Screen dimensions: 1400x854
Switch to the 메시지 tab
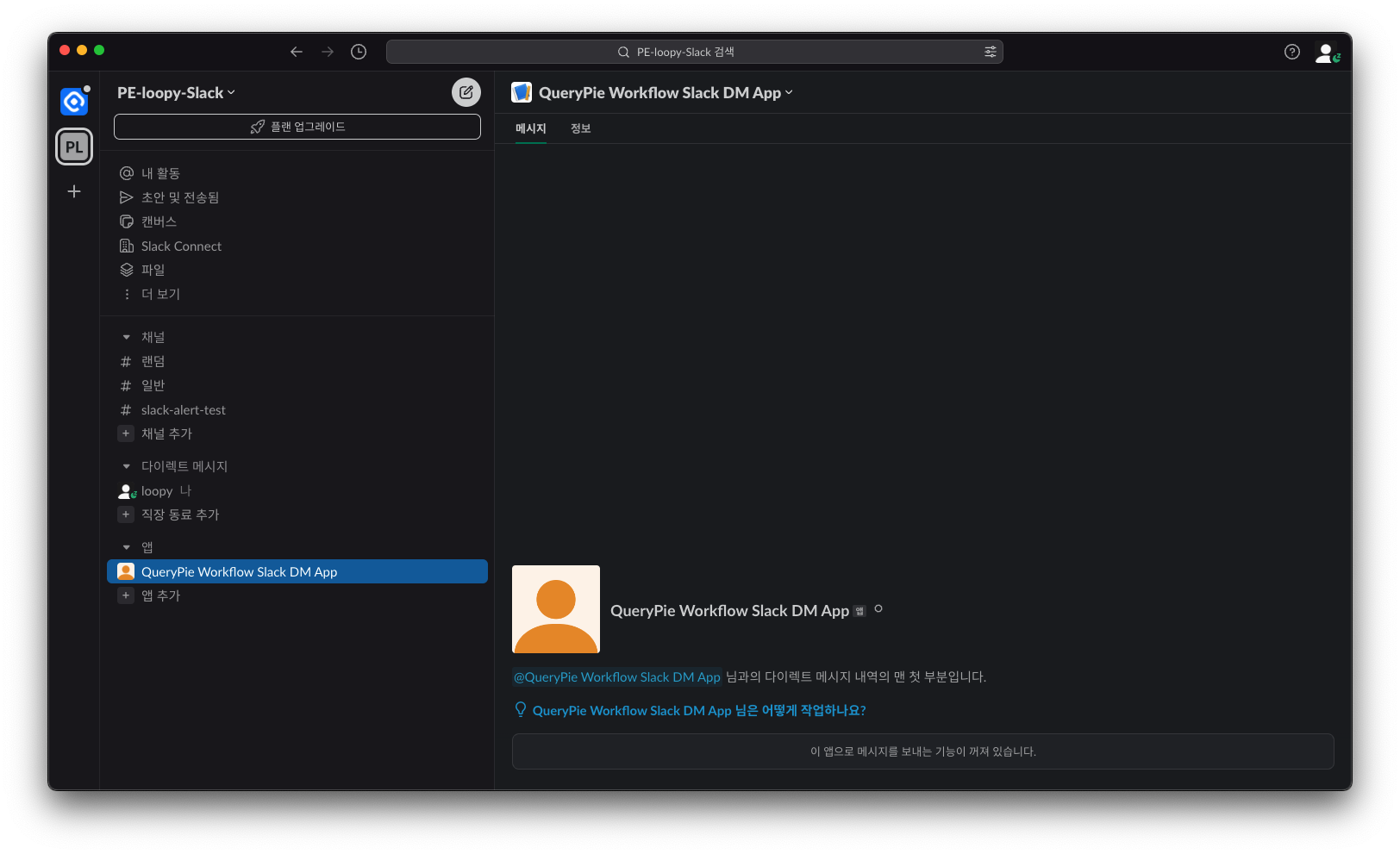530,128
